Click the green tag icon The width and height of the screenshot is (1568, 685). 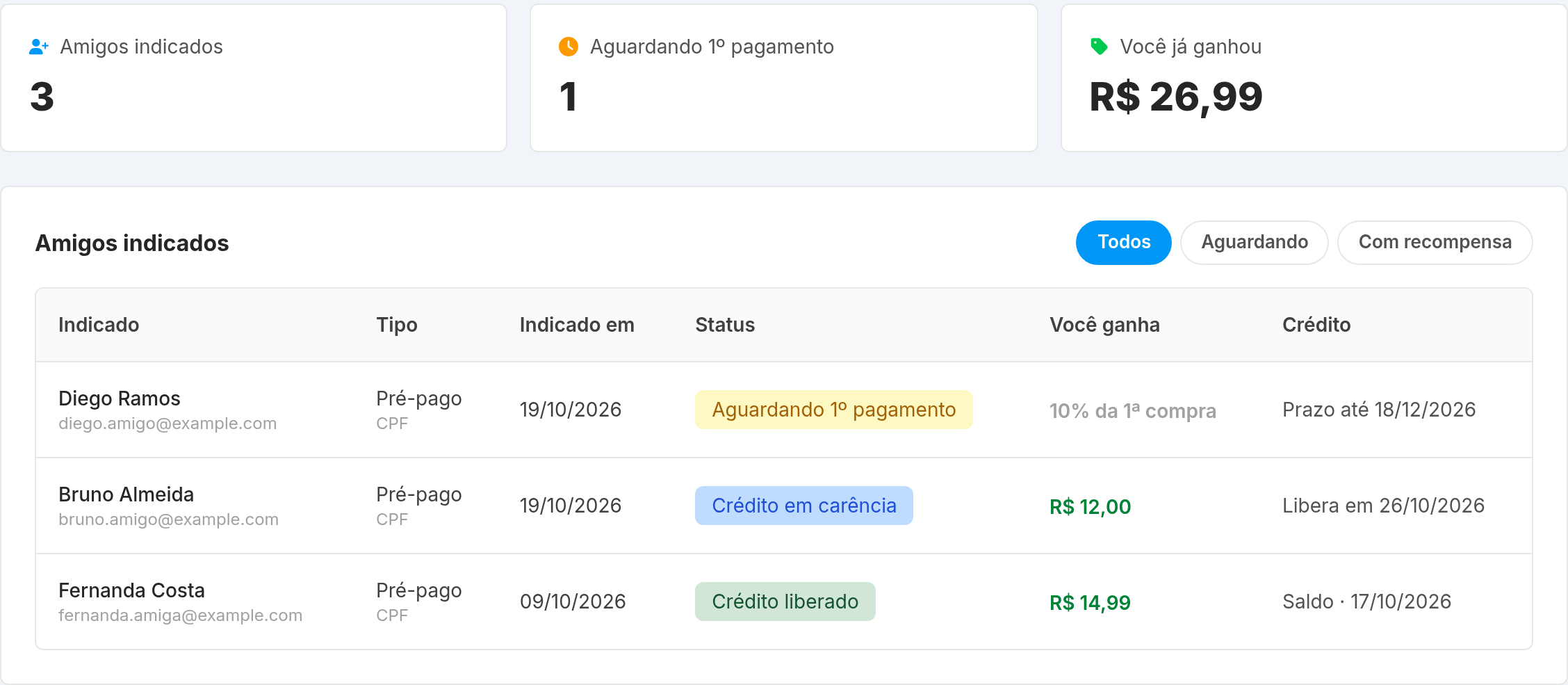(x=1099, y=47)
